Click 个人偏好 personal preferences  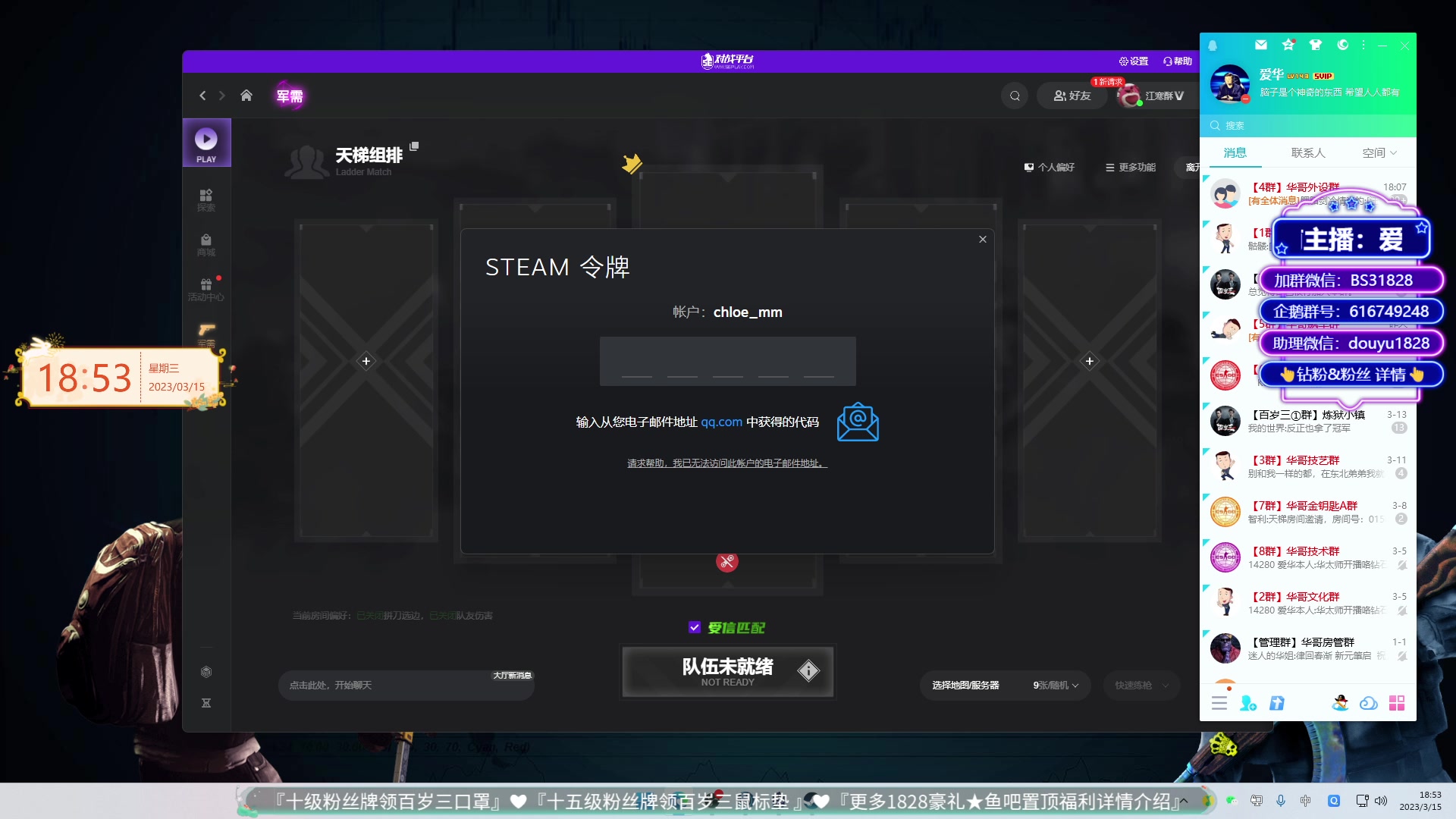[1050, 167]
